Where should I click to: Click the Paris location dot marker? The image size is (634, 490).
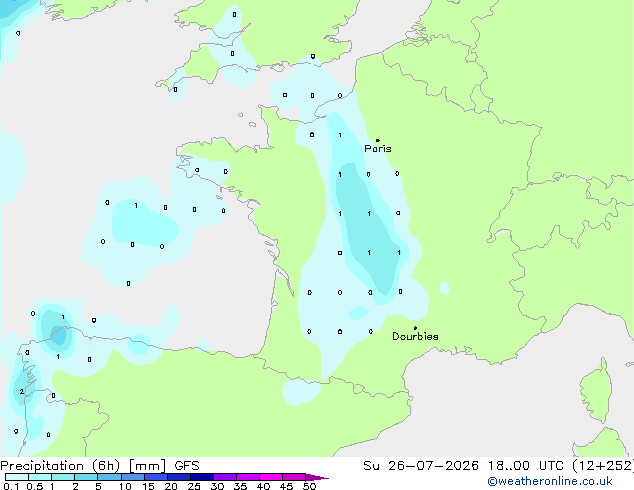coord(378,140)
